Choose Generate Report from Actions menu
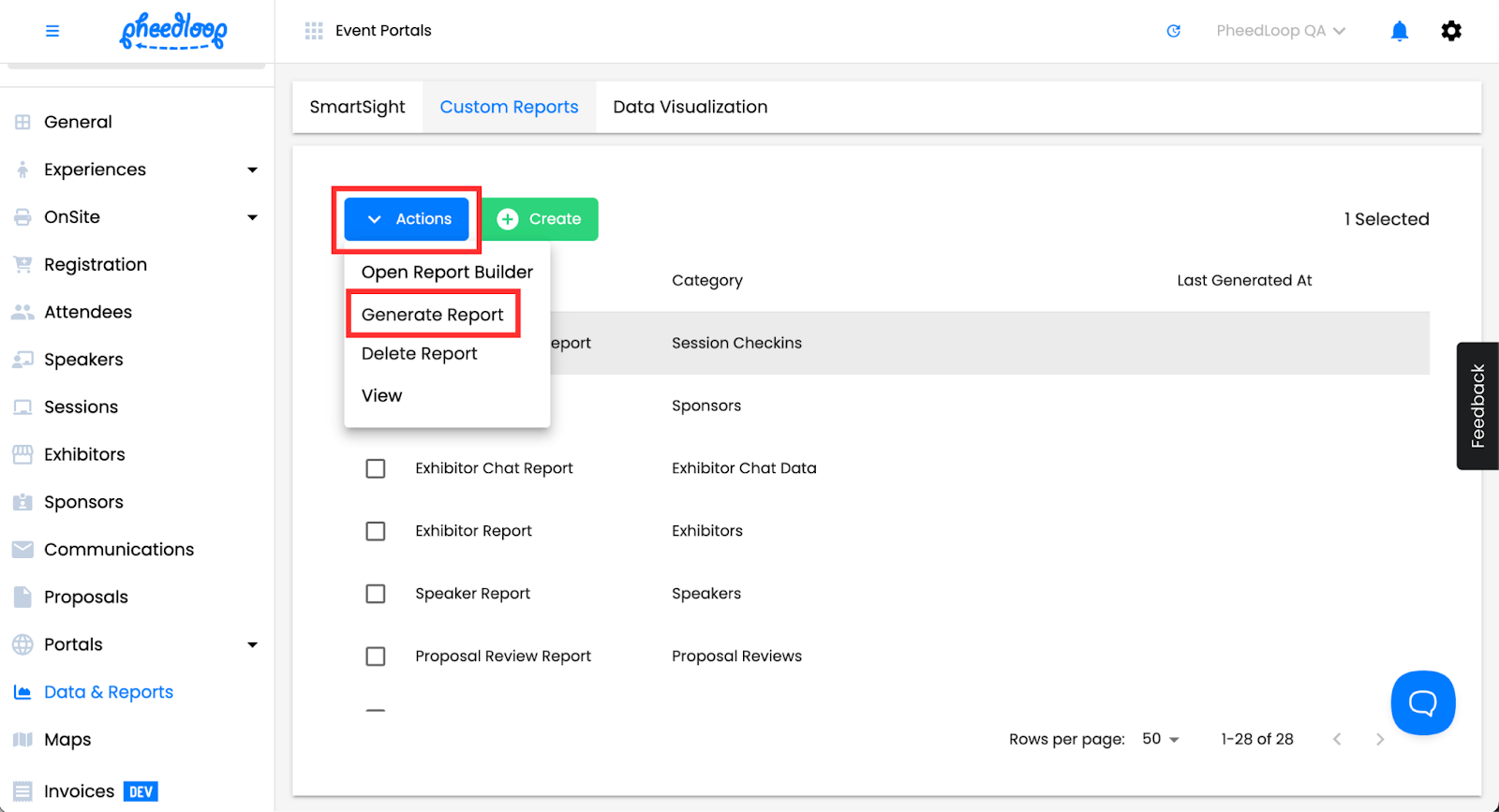1499x812 pixels. point(433,315)
